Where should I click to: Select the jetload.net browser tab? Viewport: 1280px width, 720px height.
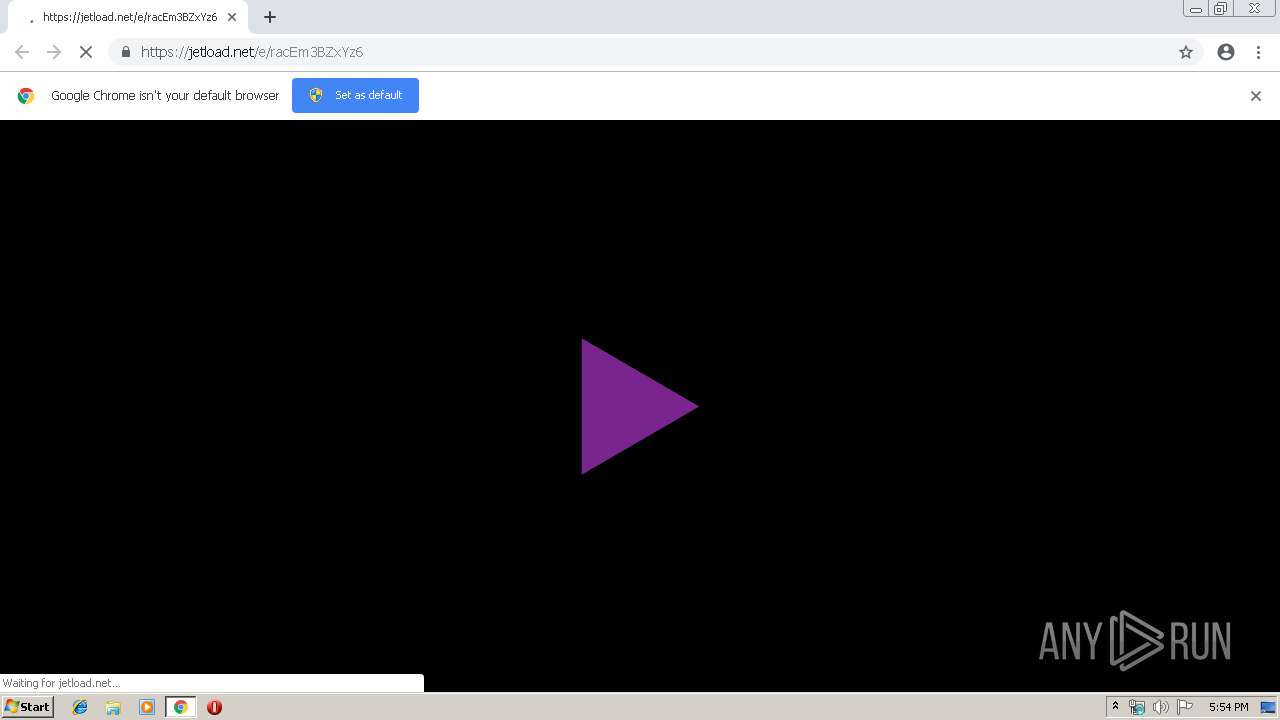pos(128,17)
